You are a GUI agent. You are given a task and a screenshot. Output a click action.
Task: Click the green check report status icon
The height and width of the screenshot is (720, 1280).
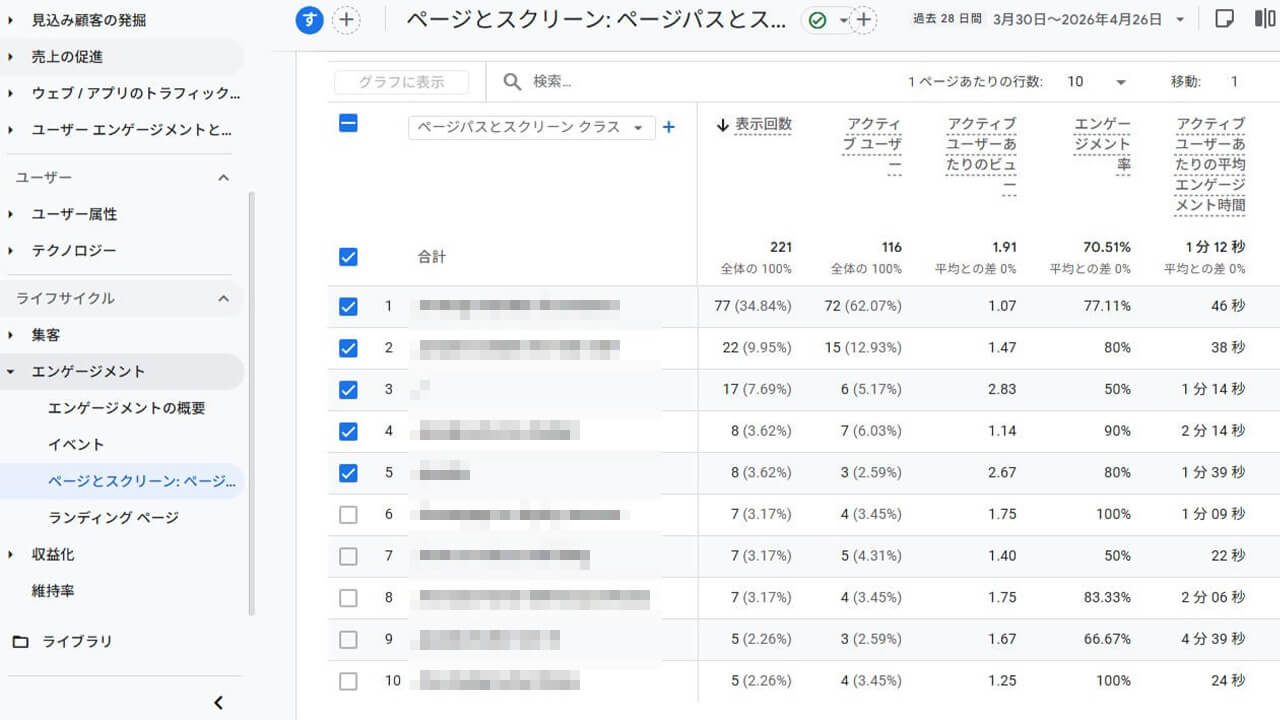coord(818,20)
